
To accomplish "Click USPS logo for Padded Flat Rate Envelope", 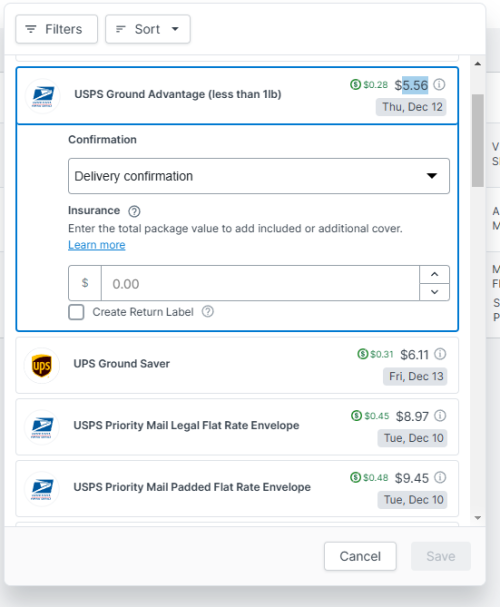I will pos(42,489).
